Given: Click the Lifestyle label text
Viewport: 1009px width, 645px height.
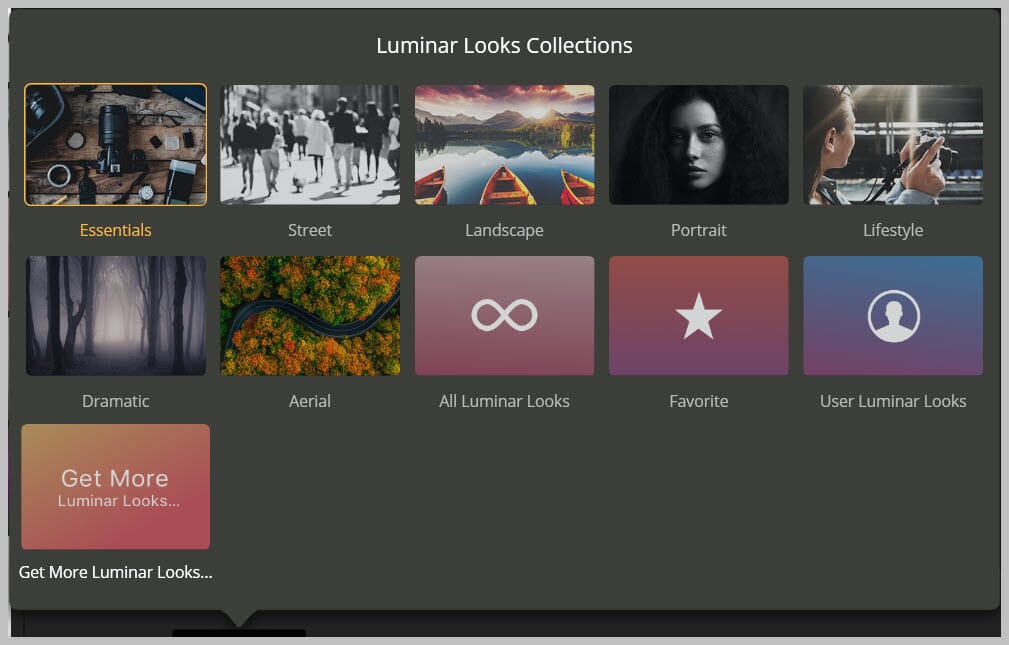Looking at the screenshot, I should point(893,230).
